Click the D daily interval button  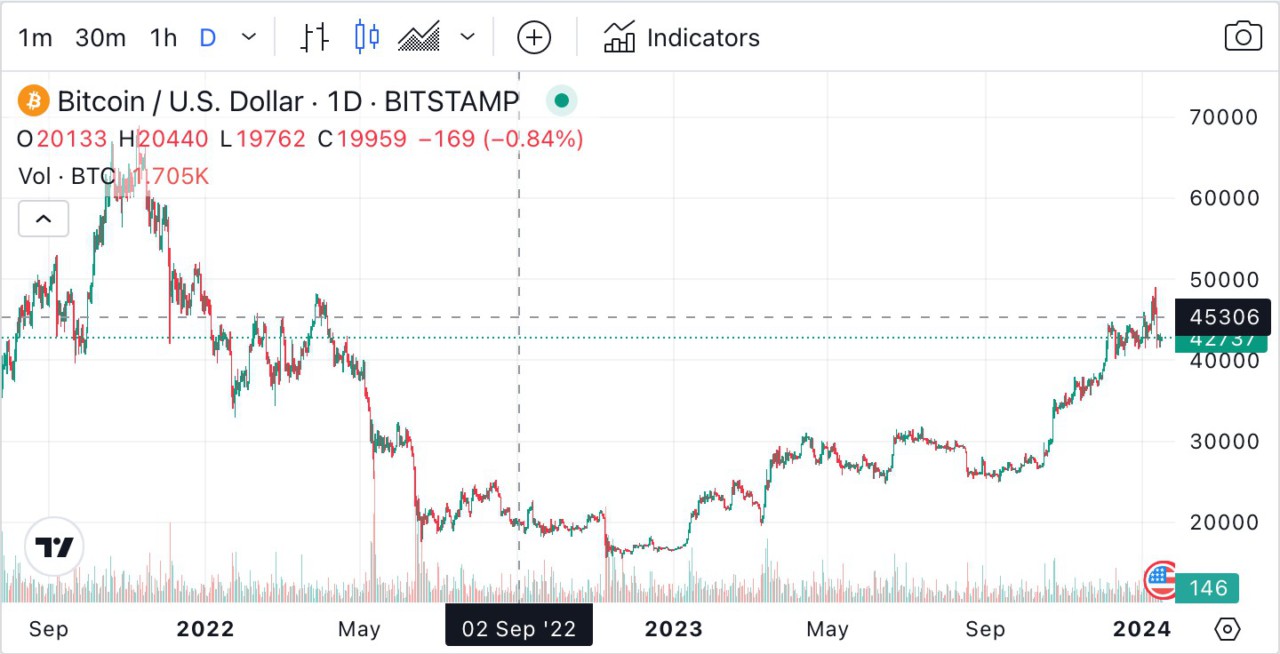pos(207,37)
